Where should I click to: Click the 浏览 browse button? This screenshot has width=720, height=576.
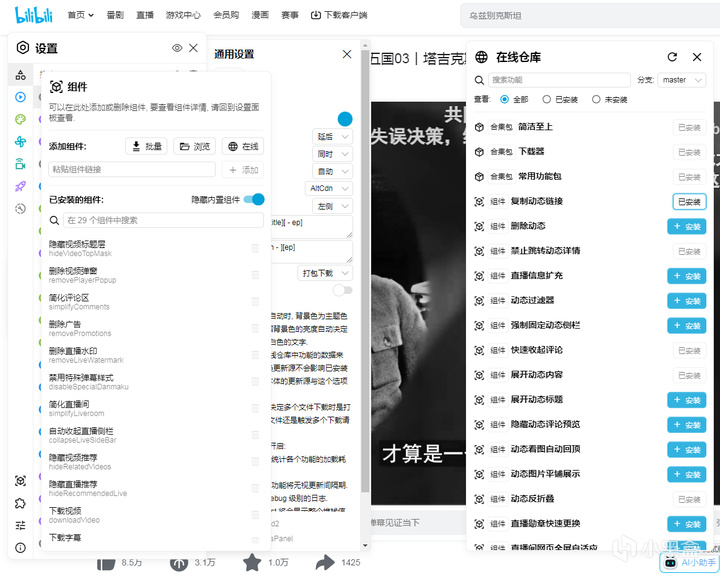point(195,146)
